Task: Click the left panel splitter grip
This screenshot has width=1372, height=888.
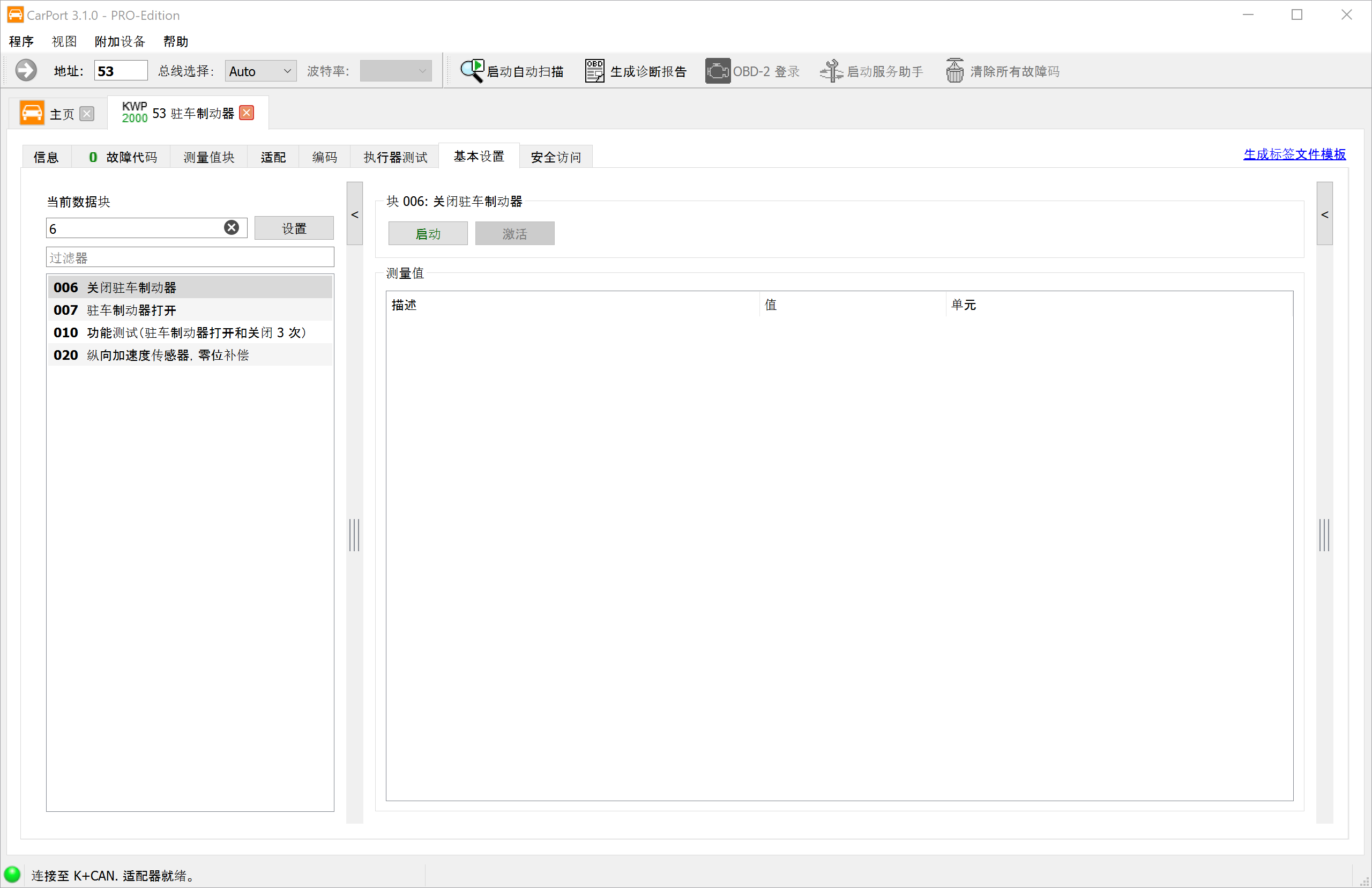Action: (x=354, y=535)
